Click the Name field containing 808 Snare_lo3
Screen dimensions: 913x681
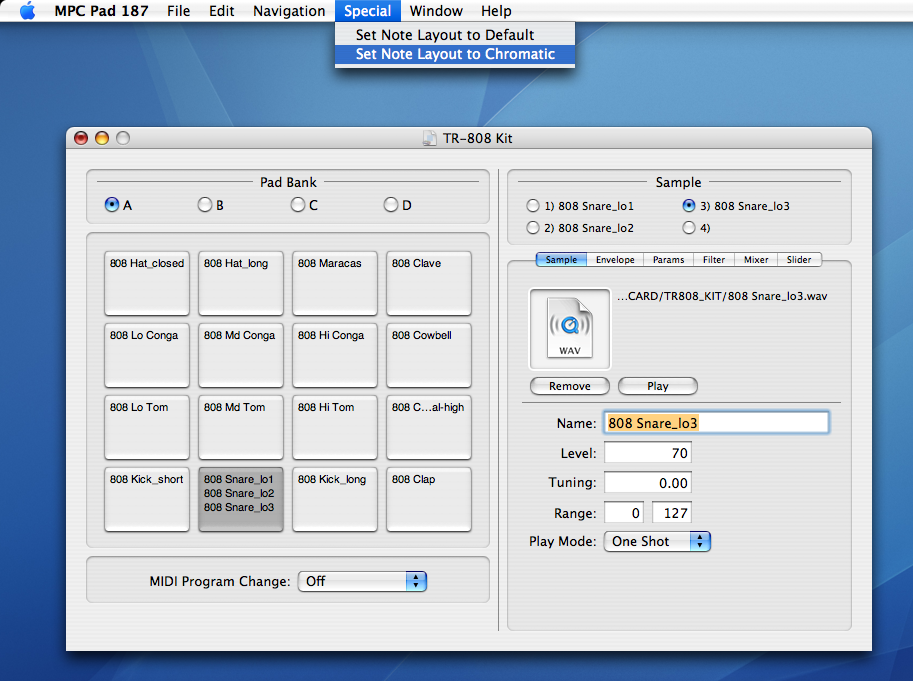[716, 423]
